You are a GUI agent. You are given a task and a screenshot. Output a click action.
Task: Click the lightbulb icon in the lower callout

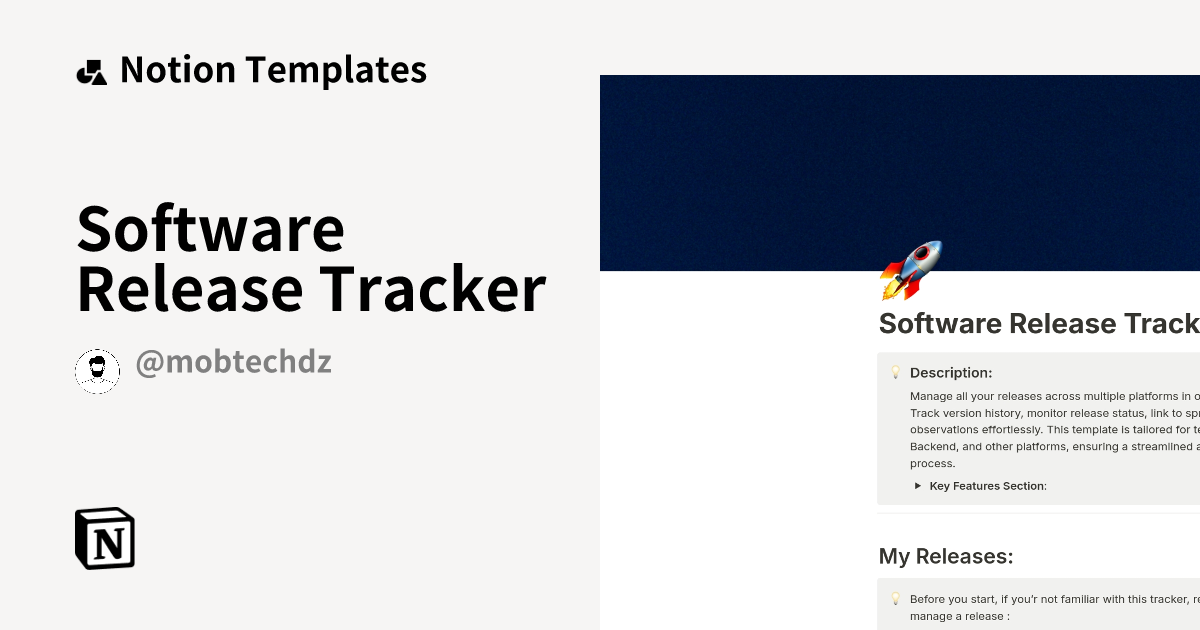coord(895,598)
